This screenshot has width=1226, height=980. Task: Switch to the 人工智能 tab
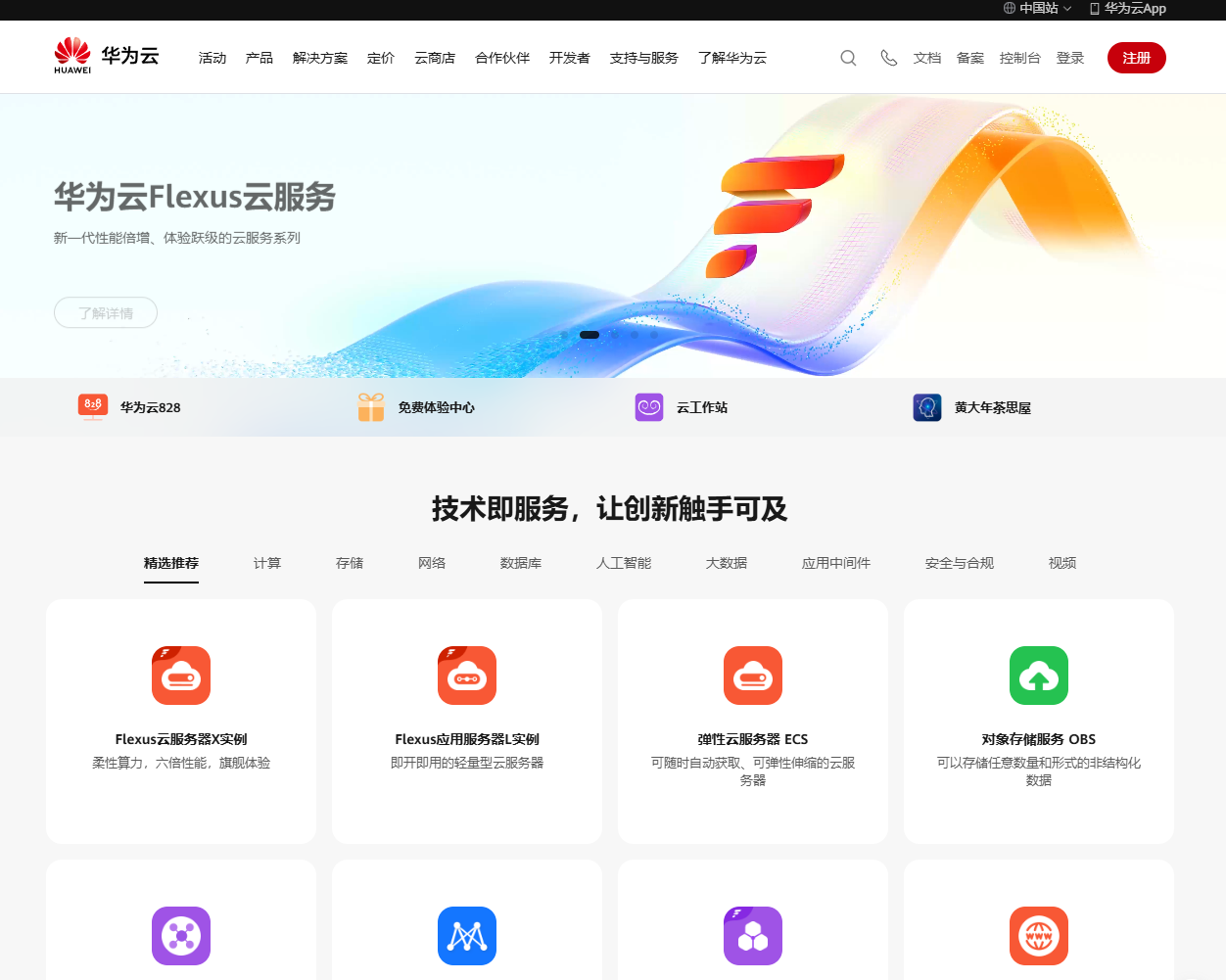[624, 563]
